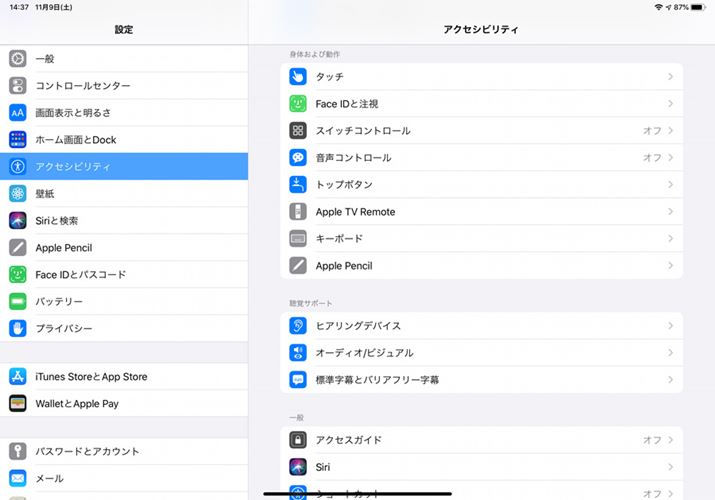This screenshot has width=715, height=500.
Task: Tap the green Face IDと注視 icon
Action: [x=298, y=104]
